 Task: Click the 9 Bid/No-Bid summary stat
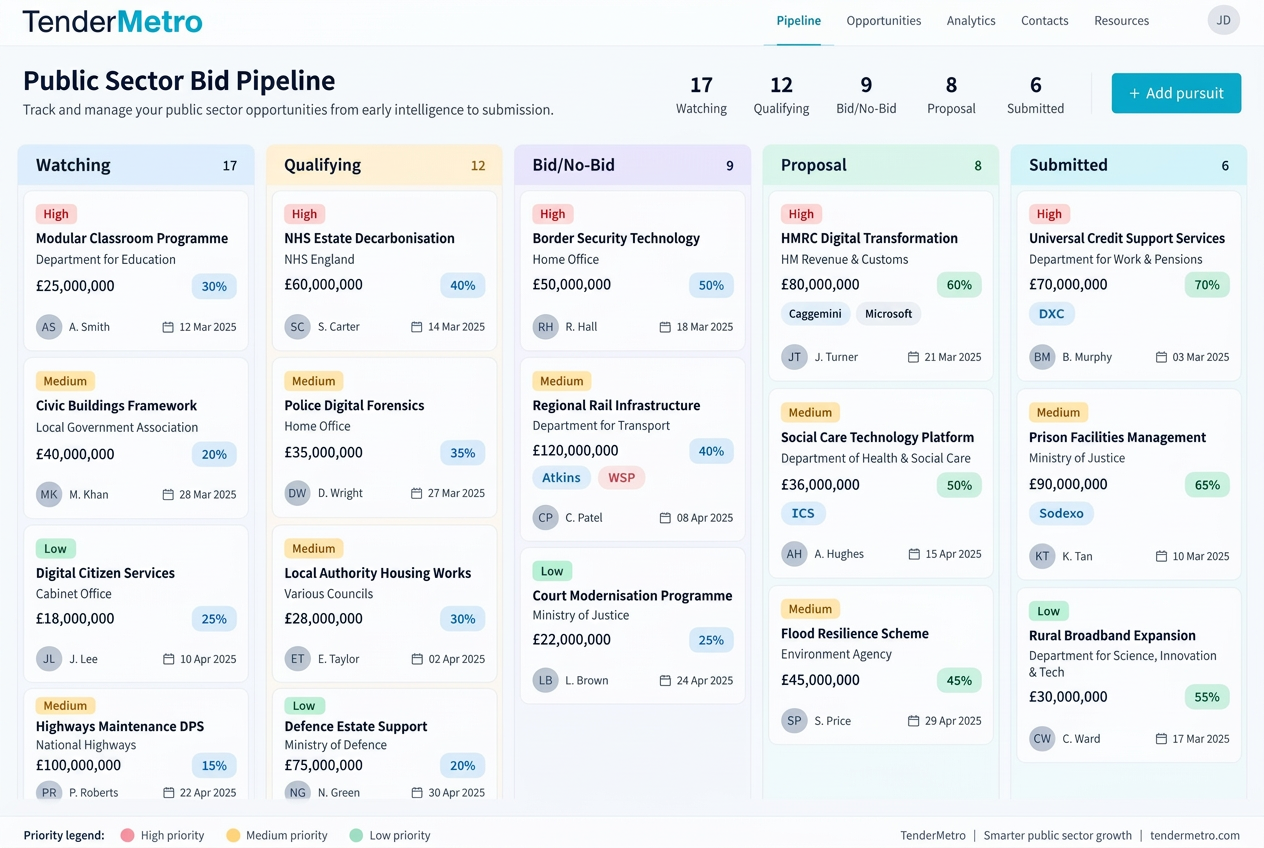tap(866, 95)
